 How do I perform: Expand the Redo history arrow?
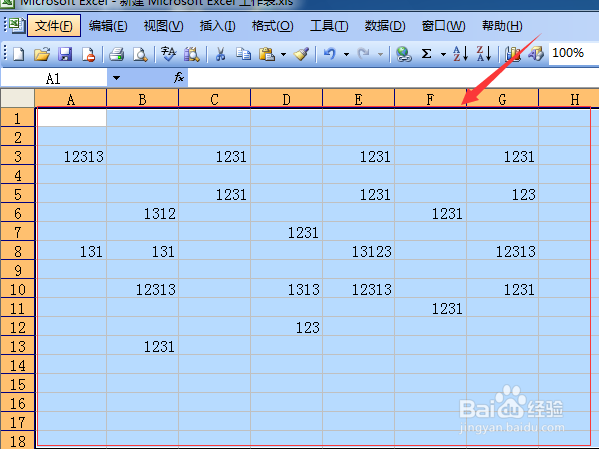tap(380, 54)
